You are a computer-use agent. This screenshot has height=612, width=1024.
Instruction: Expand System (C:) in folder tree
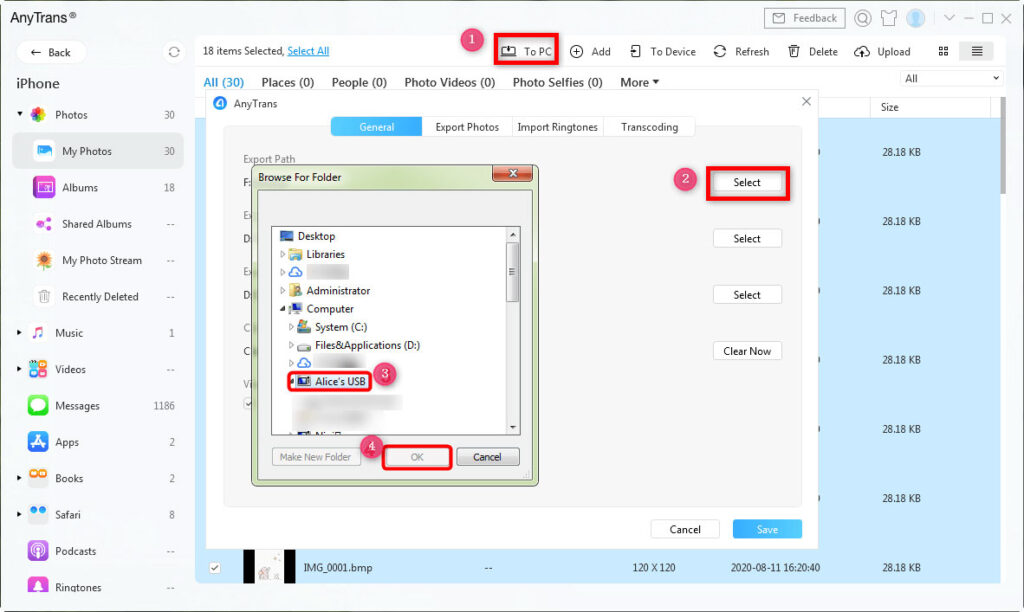[291, 327]
